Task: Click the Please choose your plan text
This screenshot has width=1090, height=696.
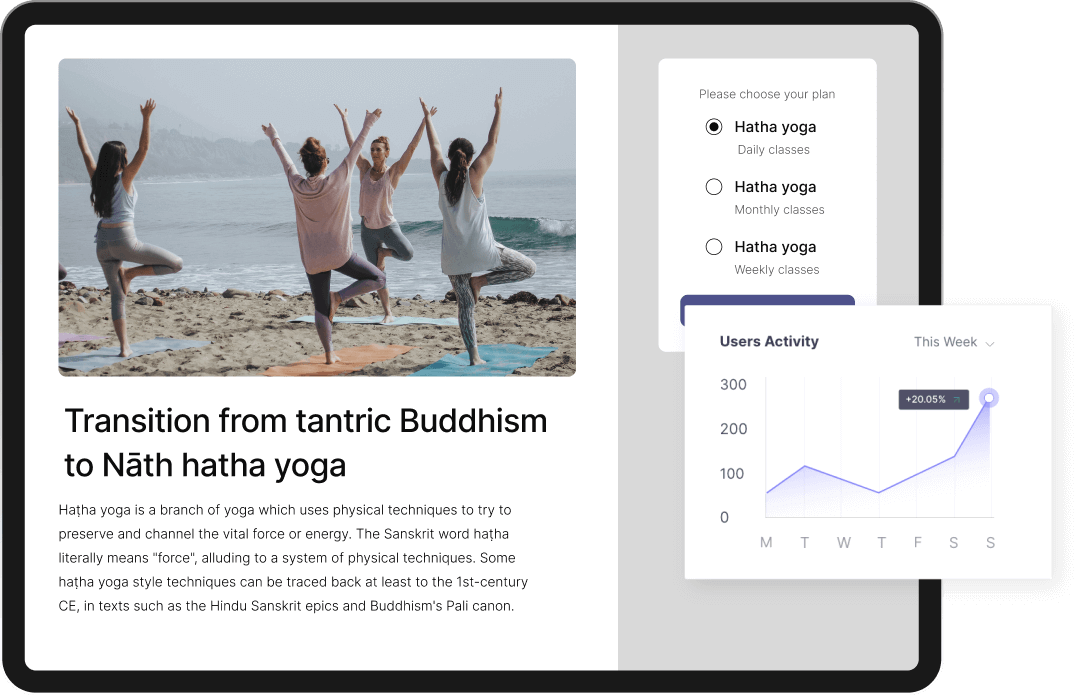Action: 767,94
